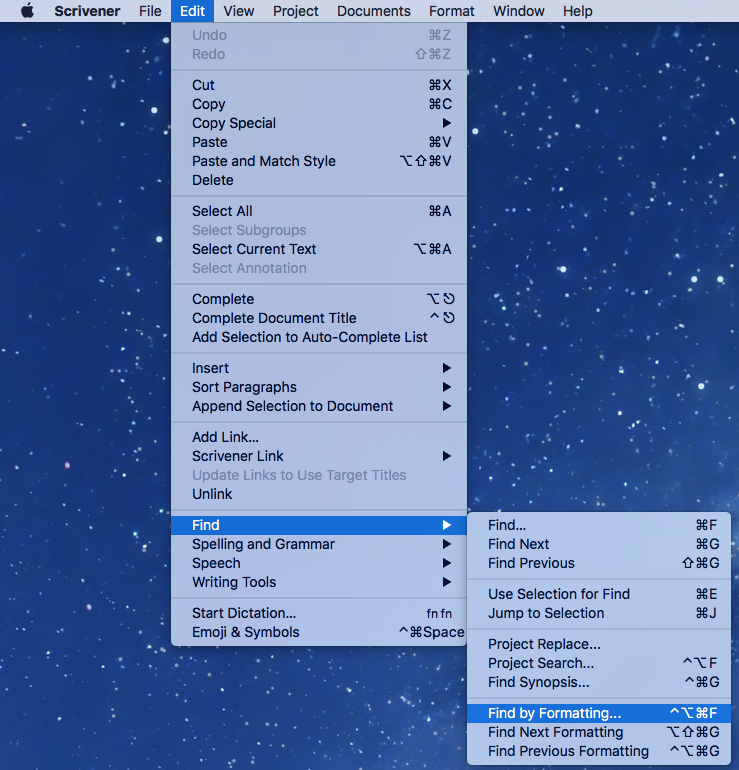Open the Project menu
Screen dimensions: 739x770
click(x=296, y=11)
